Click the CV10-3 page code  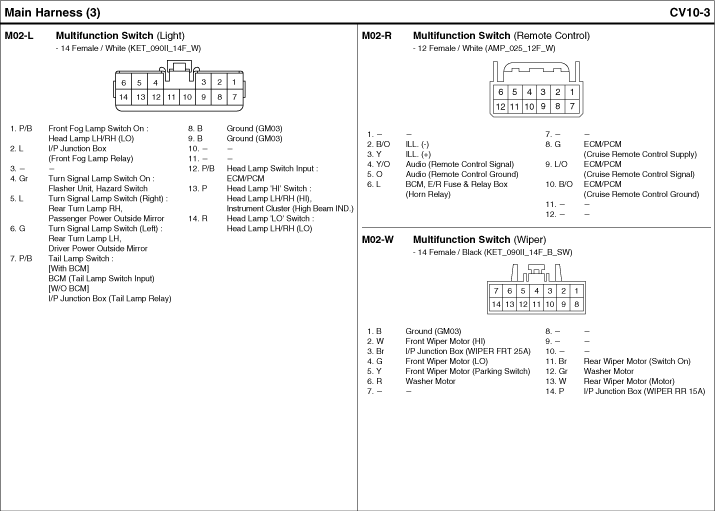(689, 13)
